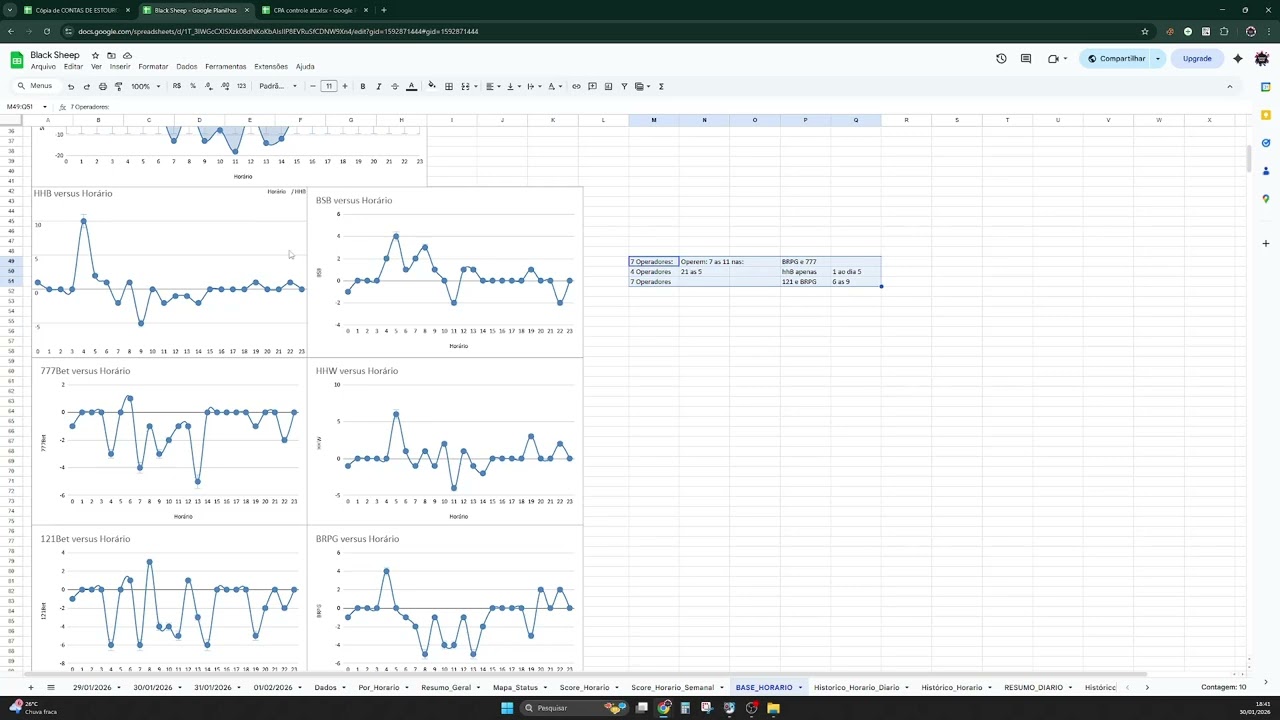Open horizontal alignment dropdown
This screenshot has width=1280, height=720.
pos(491,86)
